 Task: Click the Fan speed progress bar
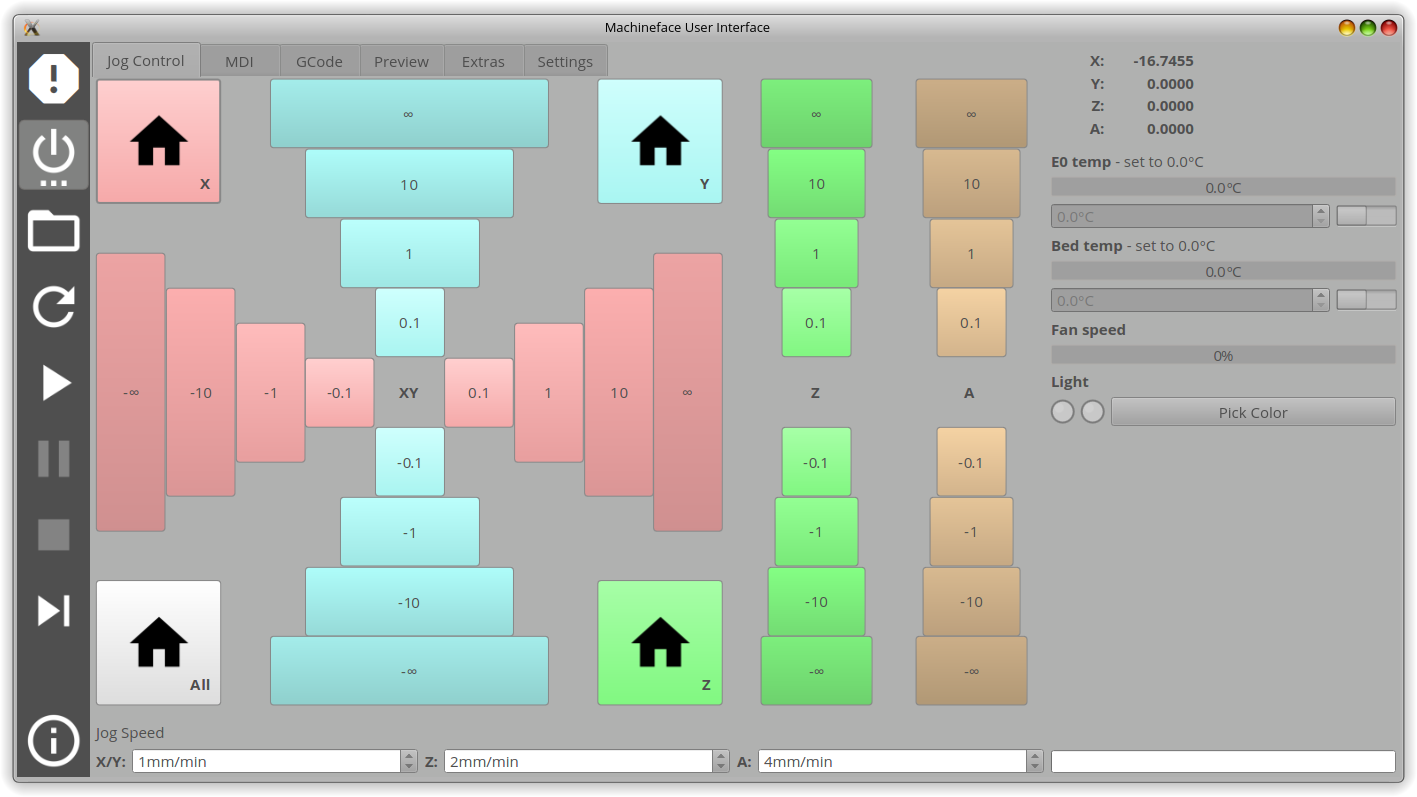pyautogui.click(x=1222, y=355)
